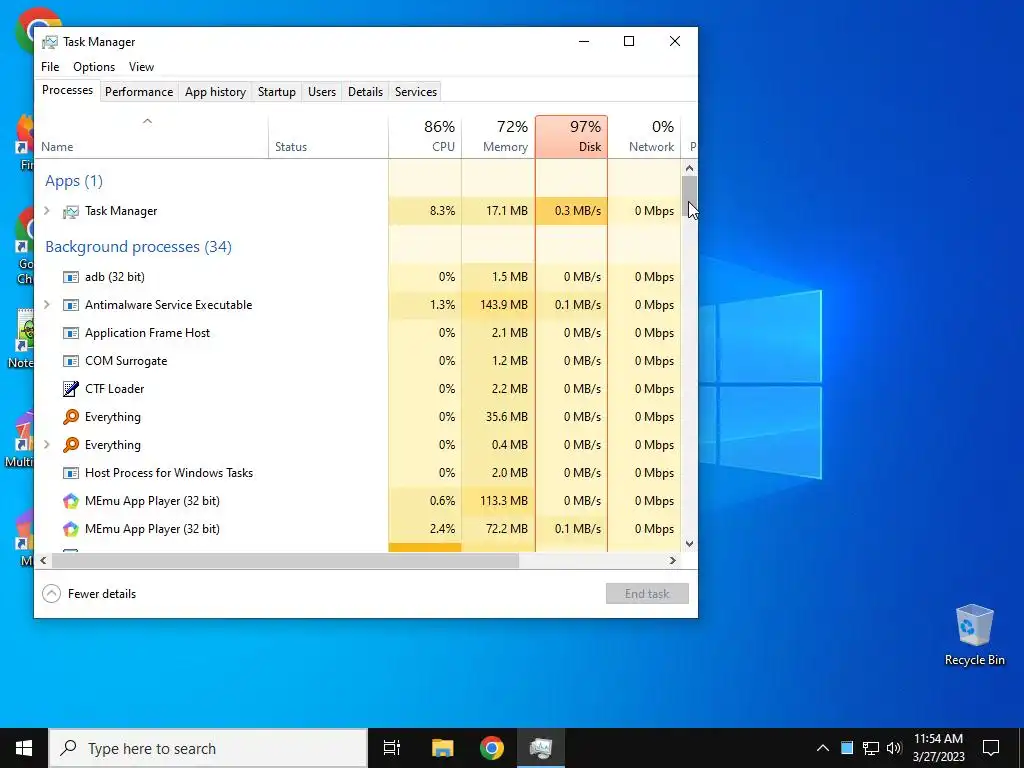The image size is (1024, 768).
Task: Open the Windows Start menu
Action: pyautogui.click(x=24, y=748)
